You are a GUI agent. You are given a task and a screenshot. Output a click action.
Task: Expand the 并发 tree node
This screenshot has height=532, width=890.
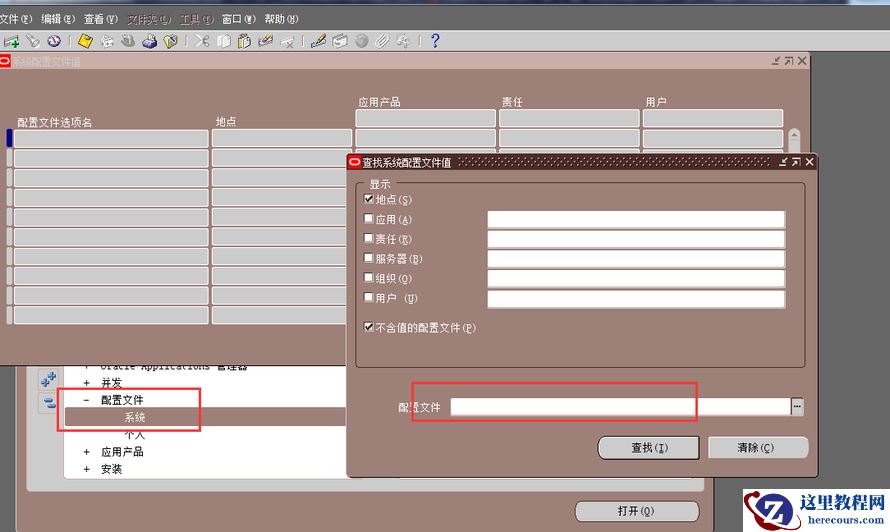86,383
